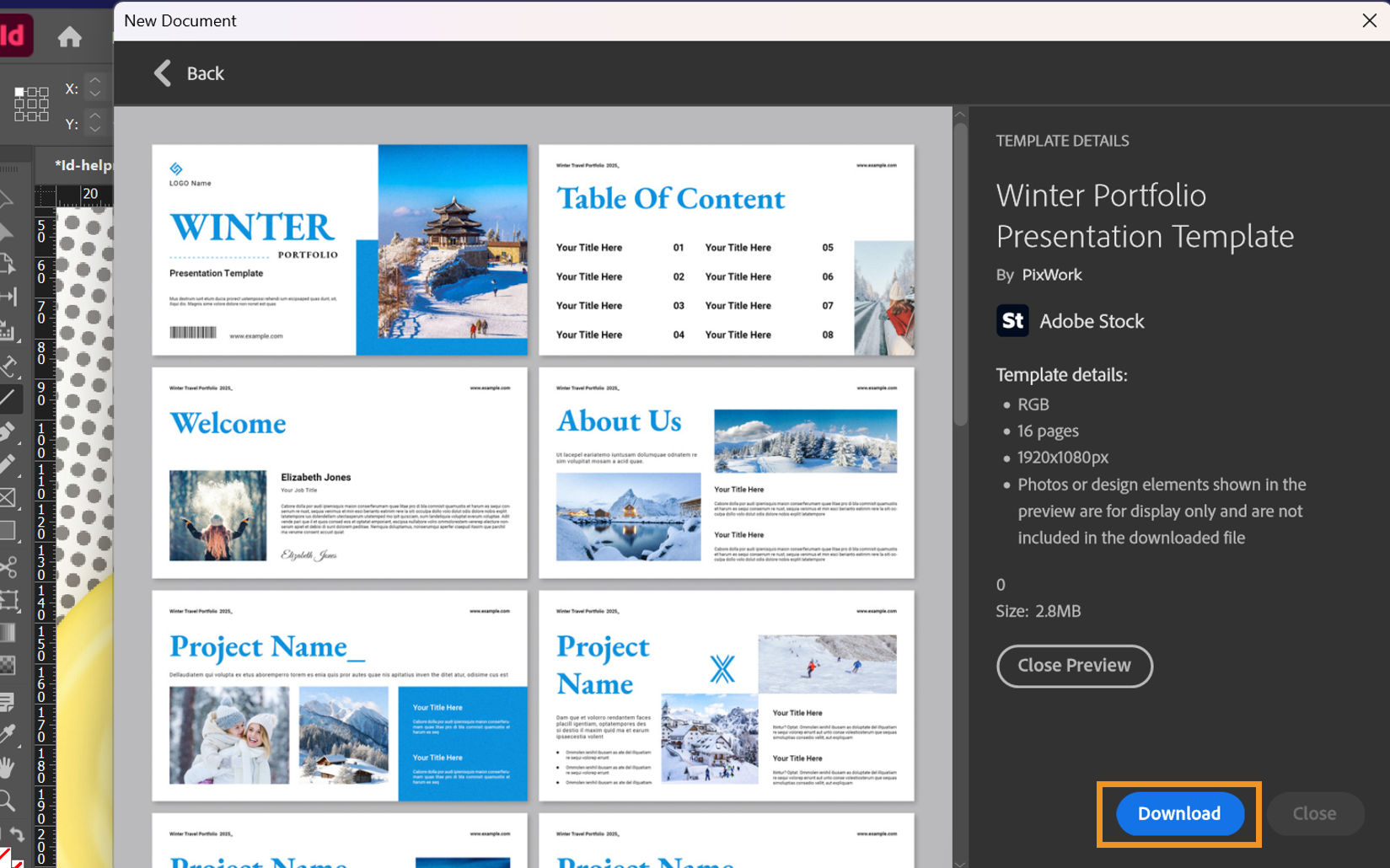Image resolution: width=1390 pixels, height=868 pixels.
Task: Click the Size: 2.8MB text
Action: (x=1038, y=611)
